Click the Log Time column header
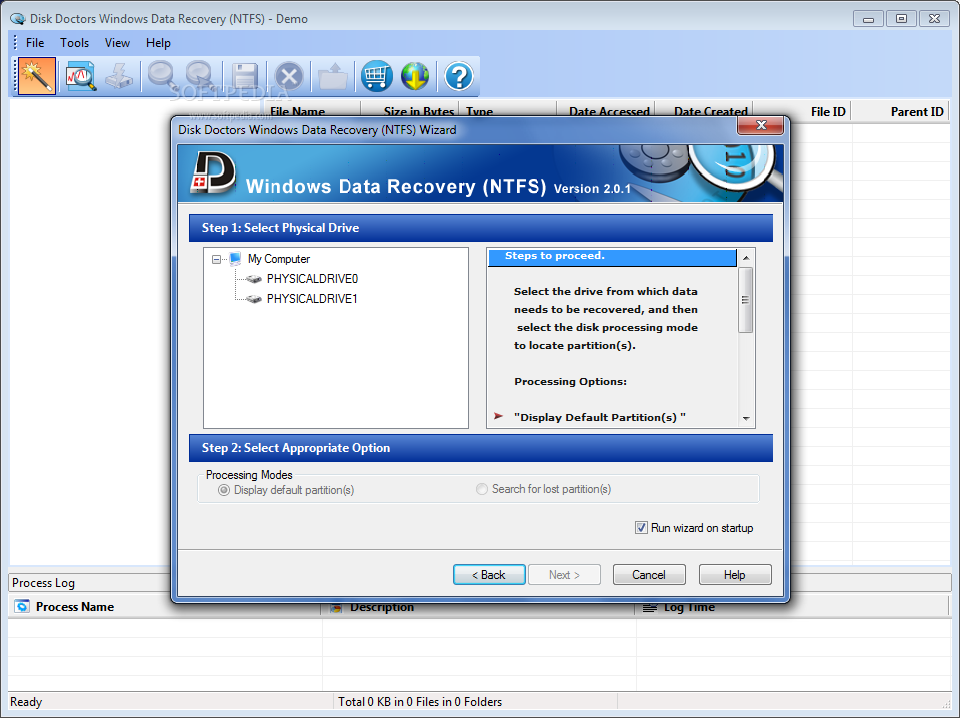This screenshot has height=718, width=960. click(x=792, y=607)
